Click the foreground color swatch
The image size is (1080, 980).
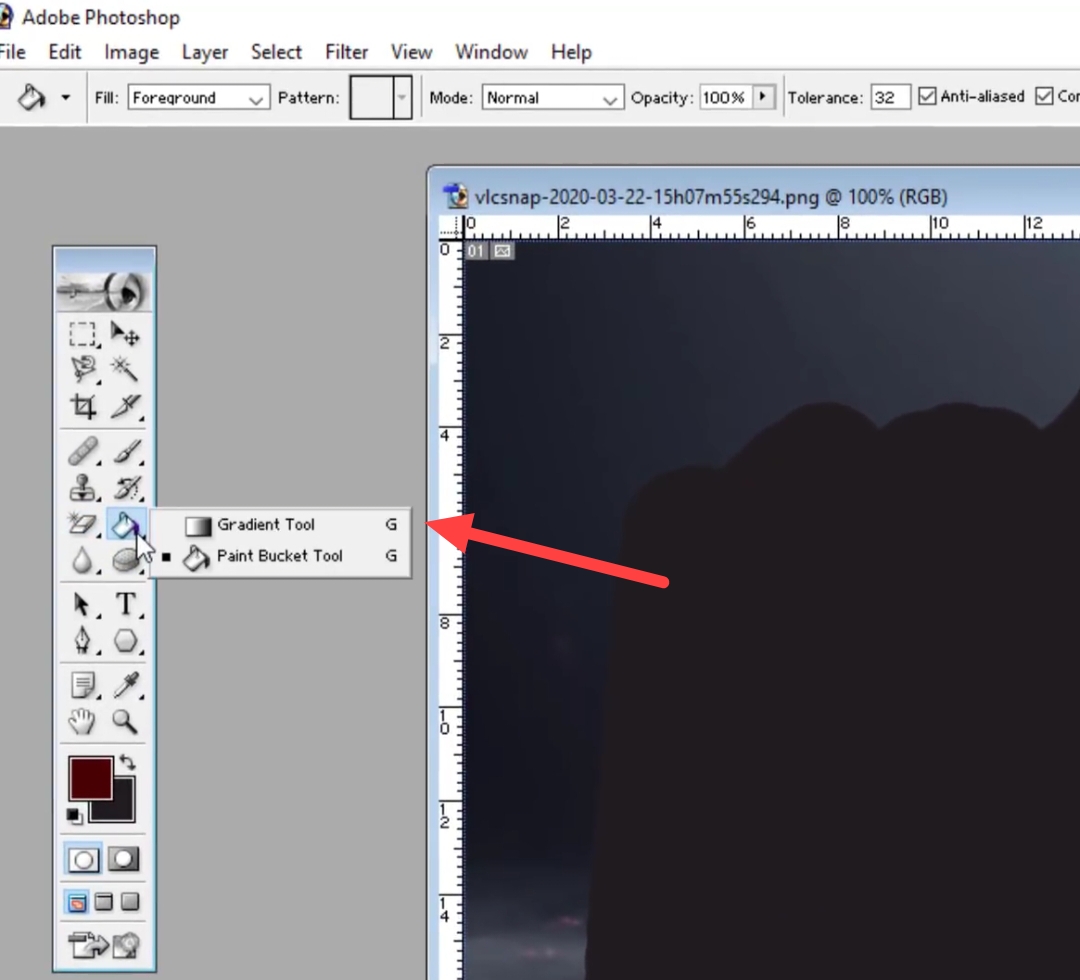pos(90,778)
